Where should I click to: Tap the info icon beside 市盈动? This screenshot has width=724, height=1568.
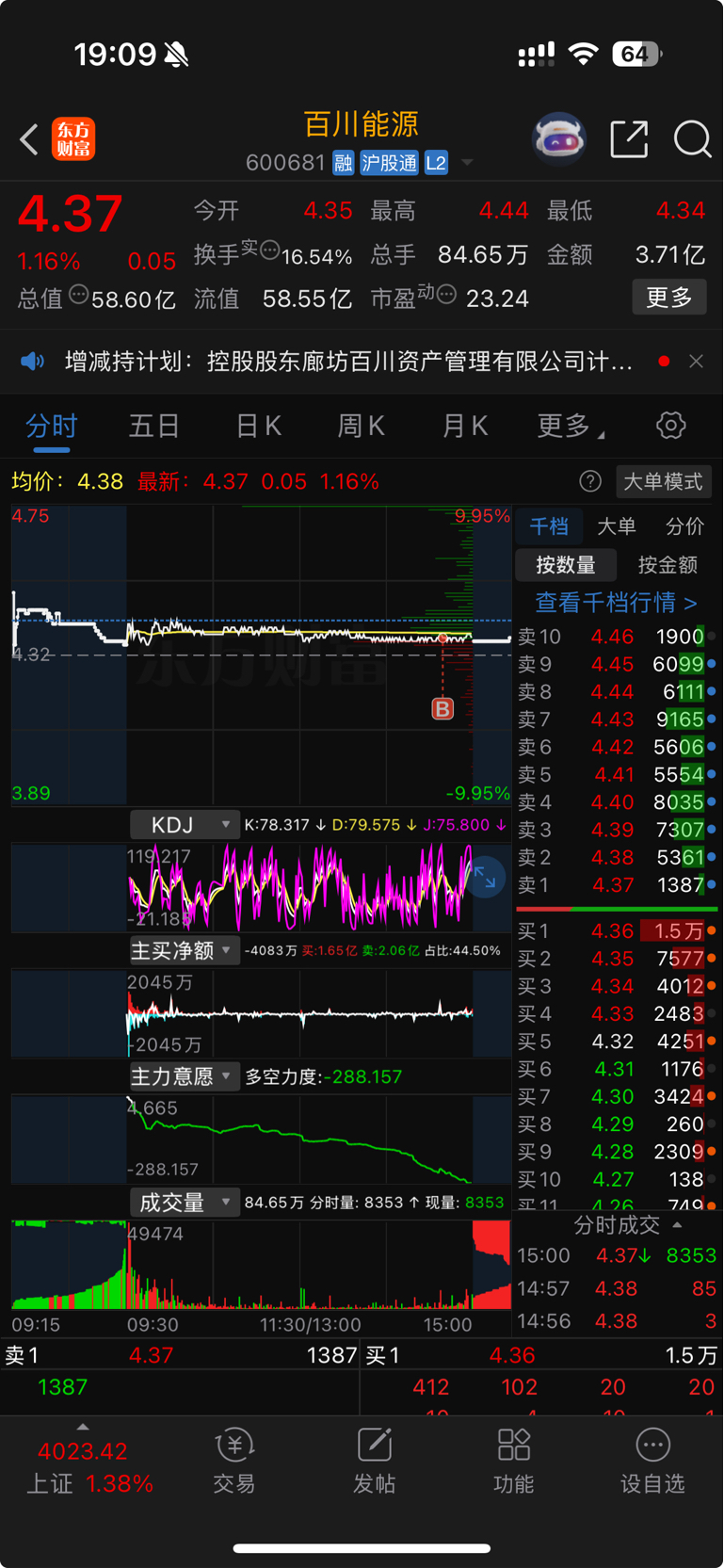[446, 295]
